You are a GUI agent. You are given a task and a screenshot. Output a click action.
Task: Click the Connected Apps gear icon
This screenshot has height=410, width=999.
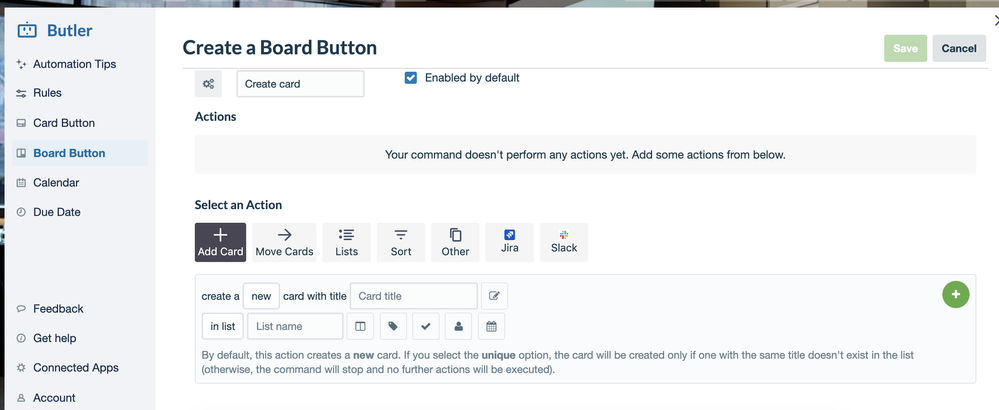pos(21,367)
